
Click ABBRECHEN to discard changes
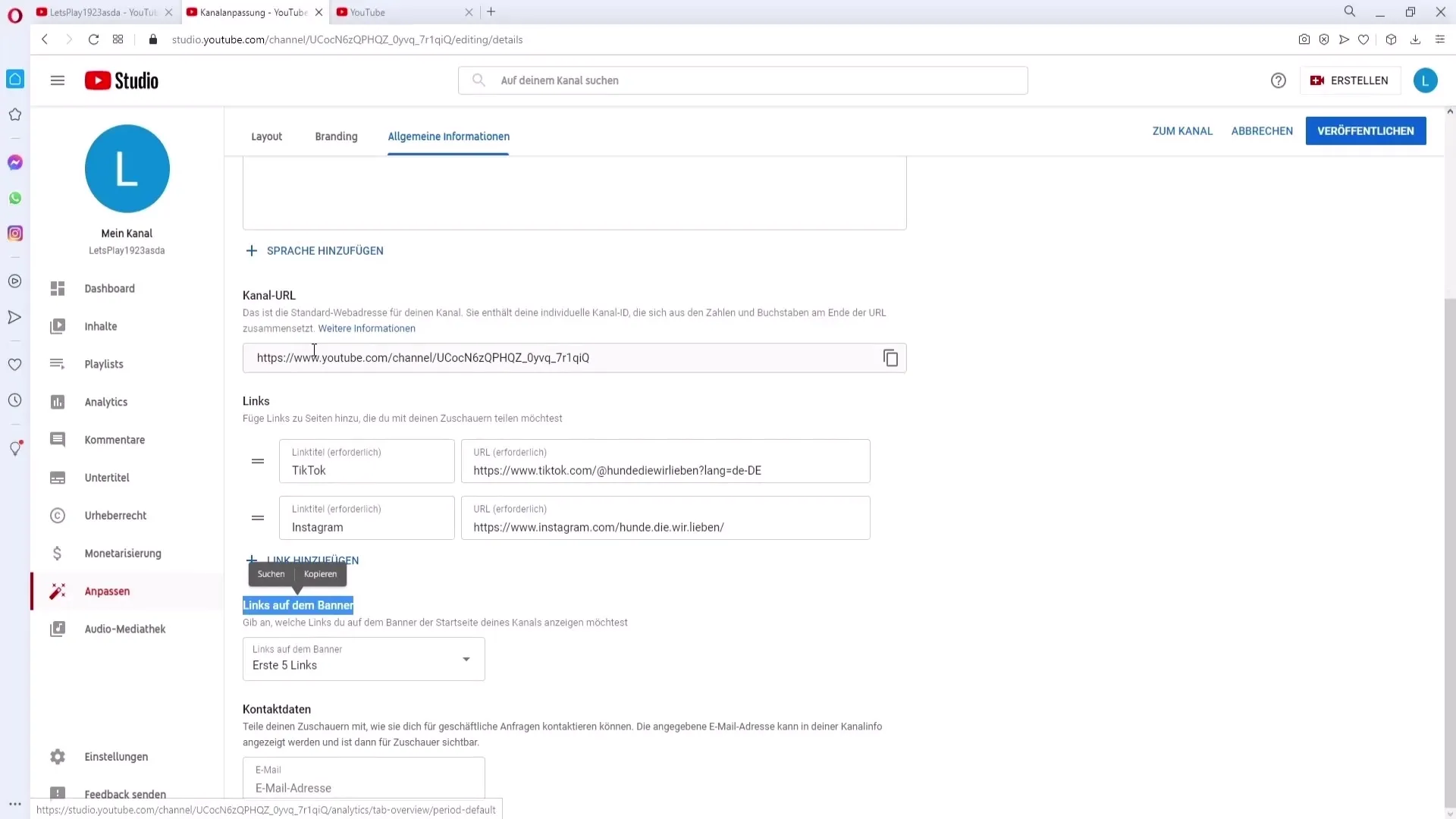tap(1262, 131)
